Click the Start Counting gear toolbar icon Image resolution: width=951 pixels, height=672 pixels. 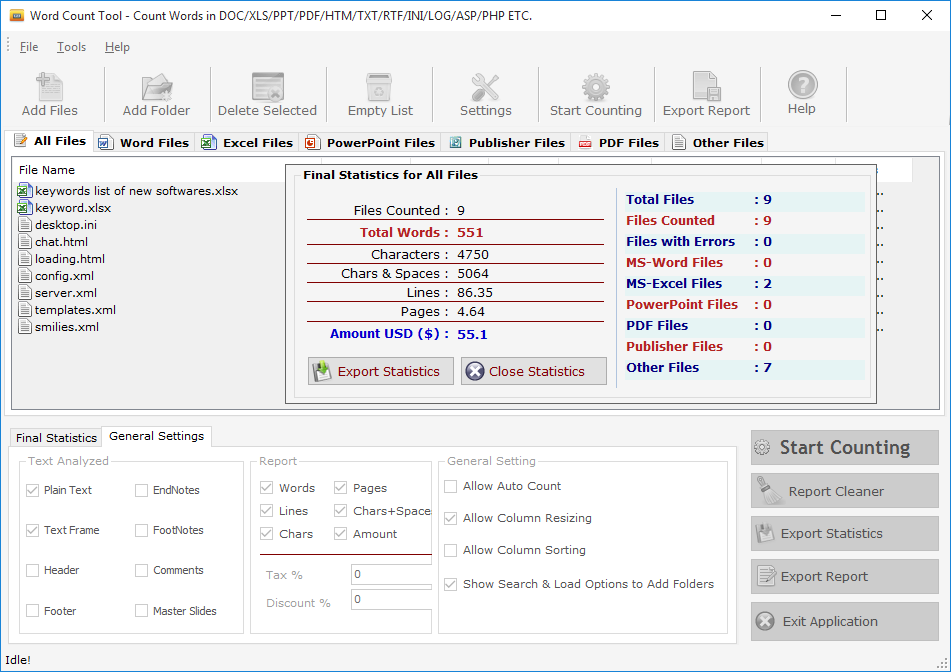pyautogui.click(x=596, y=87)
